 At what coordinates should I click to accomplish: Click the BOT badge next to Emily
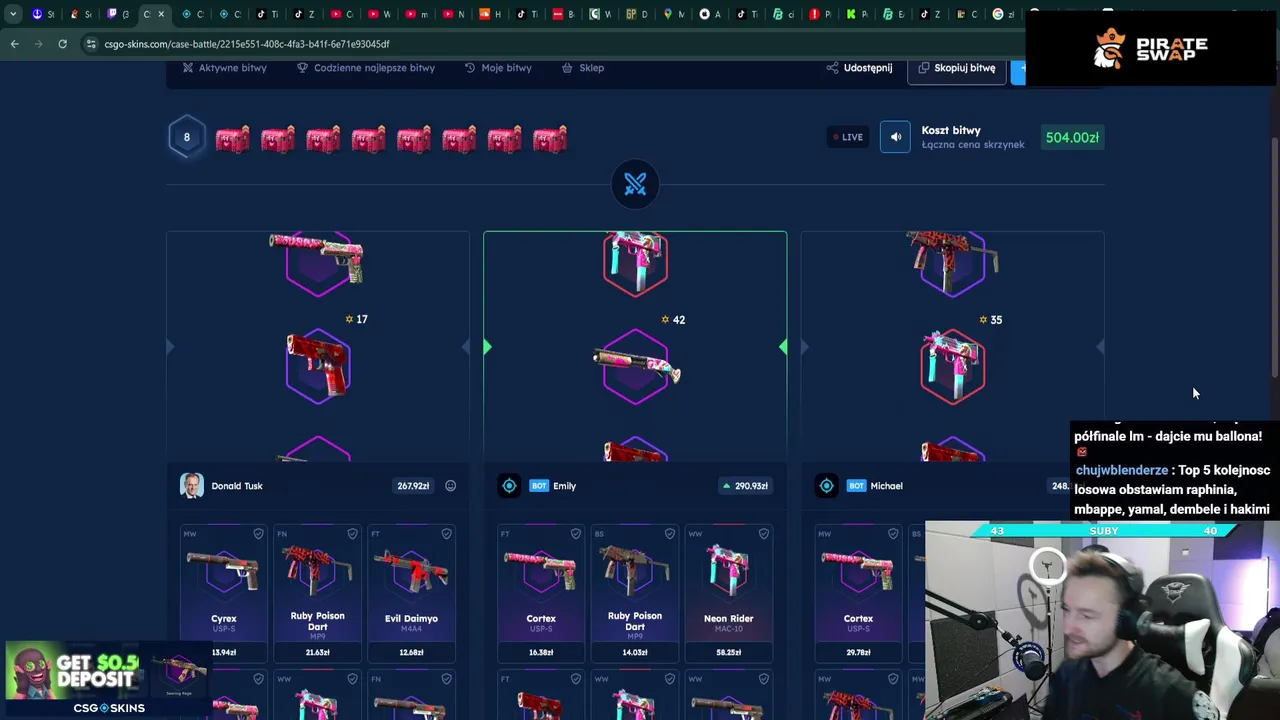point(539,486)
